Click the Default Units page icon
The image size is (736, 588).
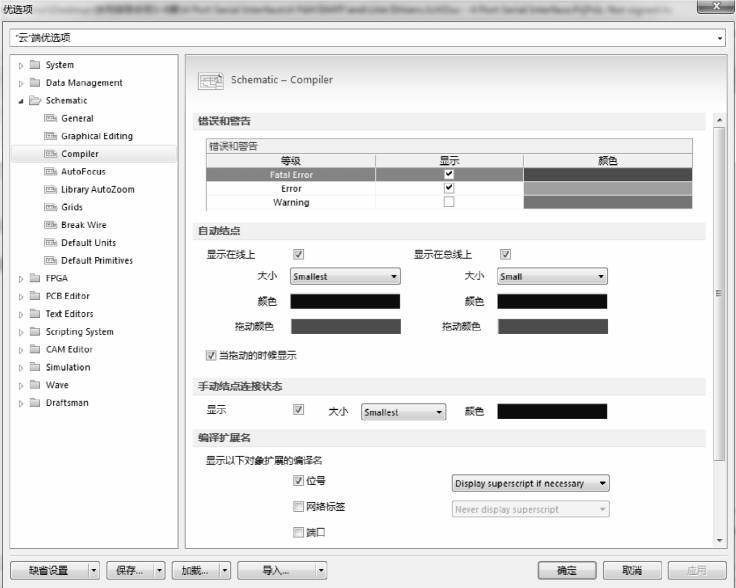point(50,243)
